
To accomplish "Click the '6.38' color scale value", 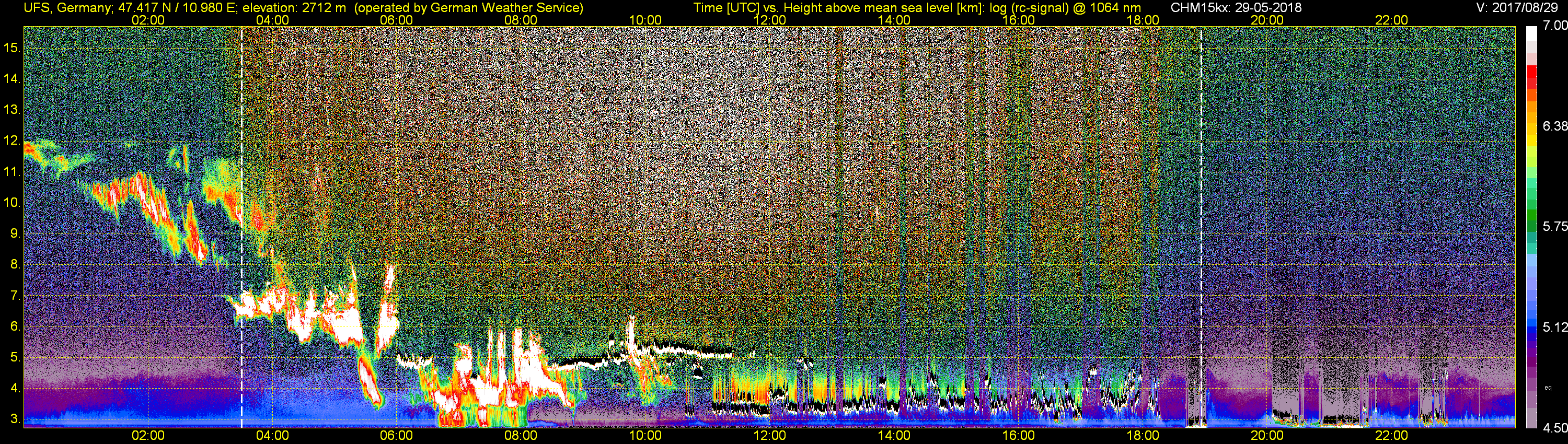I will click(x=1554, y=126).
